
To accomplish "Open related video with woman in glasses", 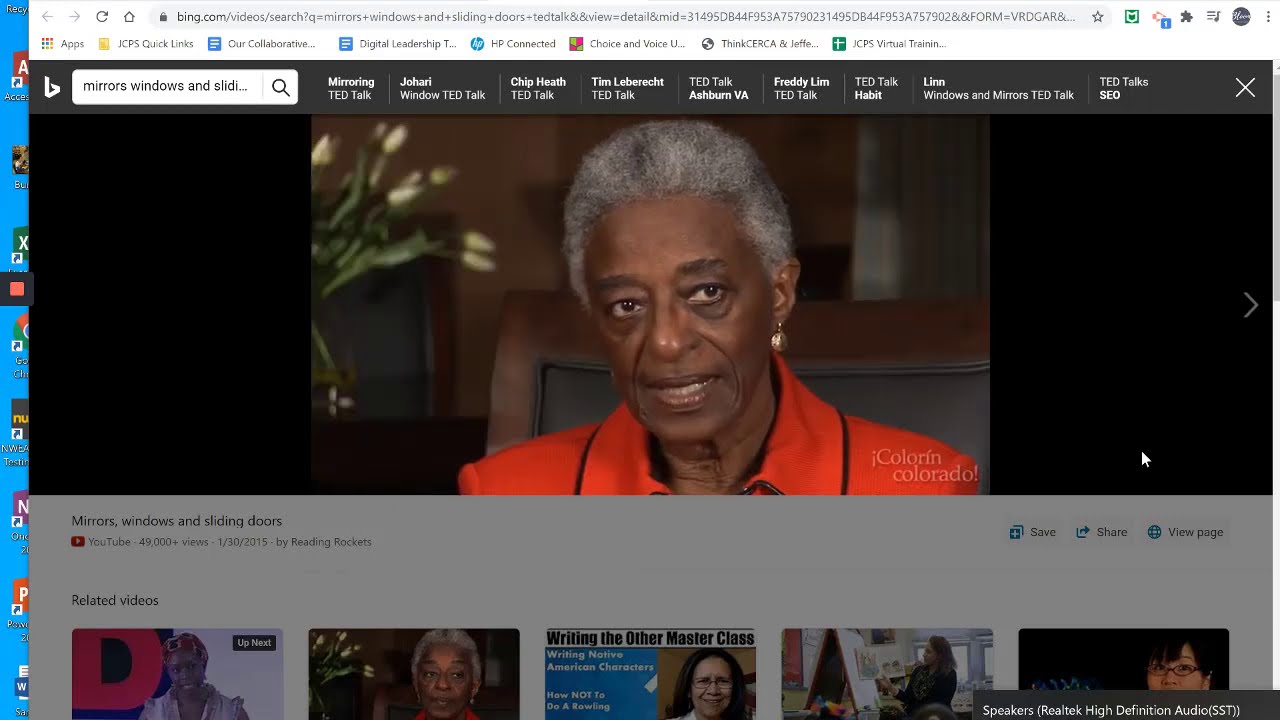I will 1123,660.
